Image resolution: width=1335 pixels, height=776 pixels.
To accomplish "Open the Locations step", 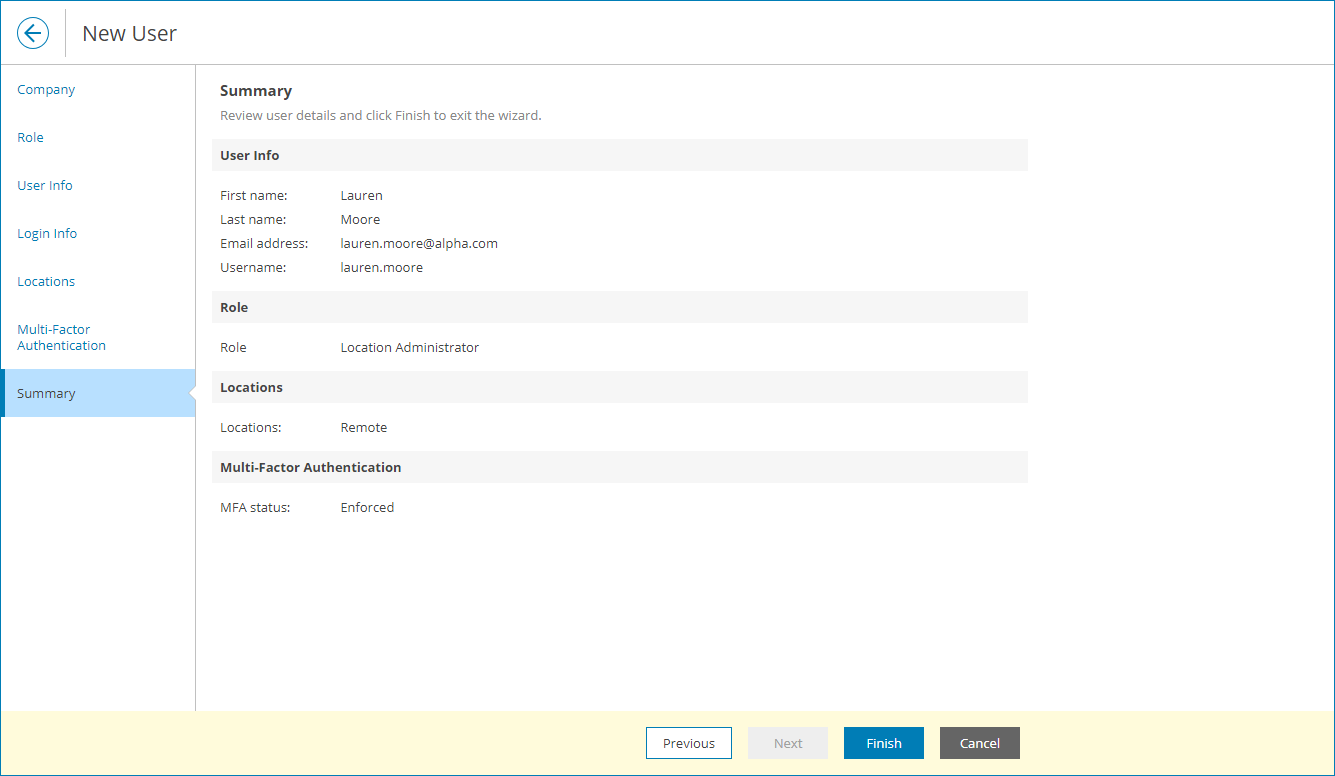I will (46, 281).
